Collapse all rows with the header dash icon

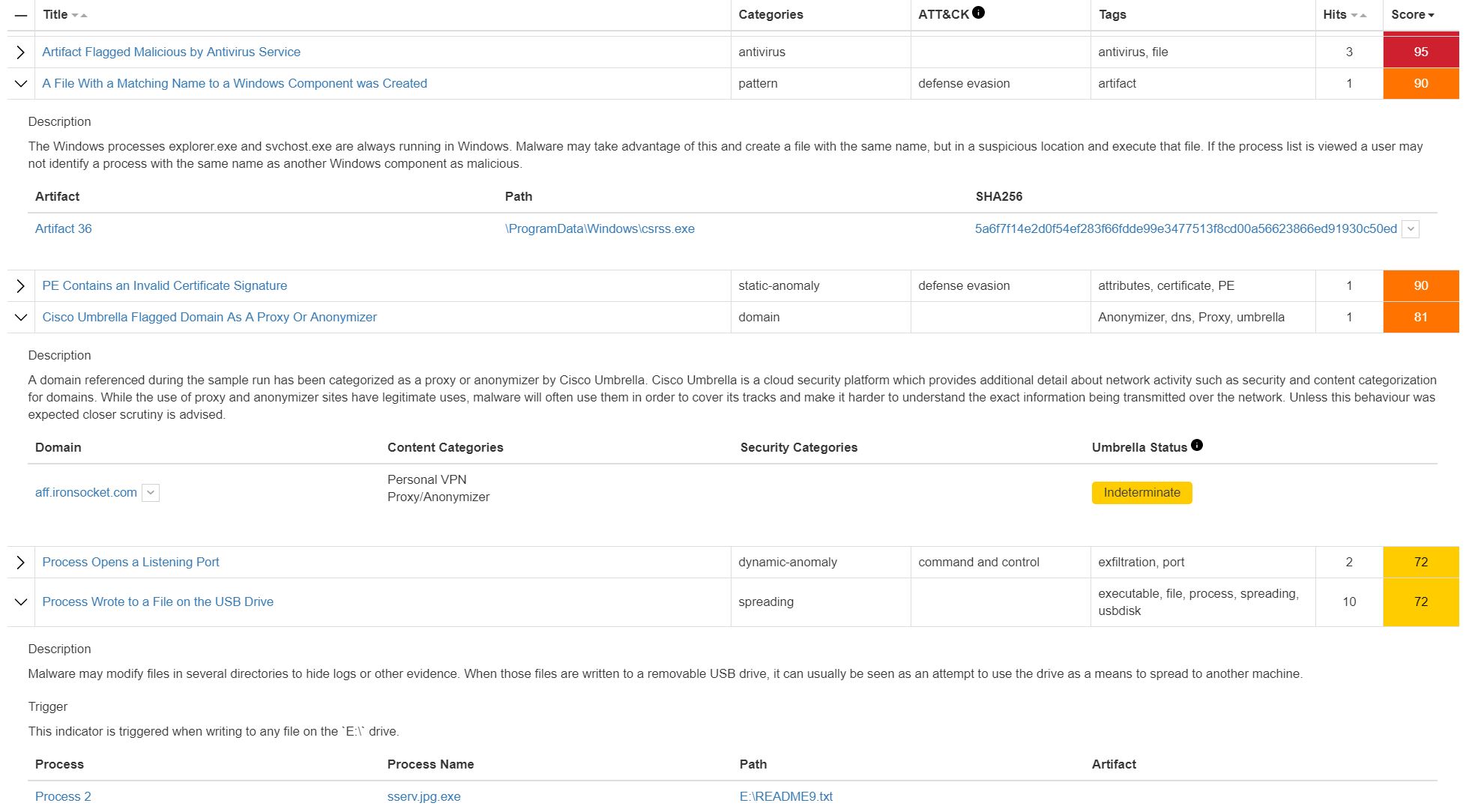coord(21,15)
